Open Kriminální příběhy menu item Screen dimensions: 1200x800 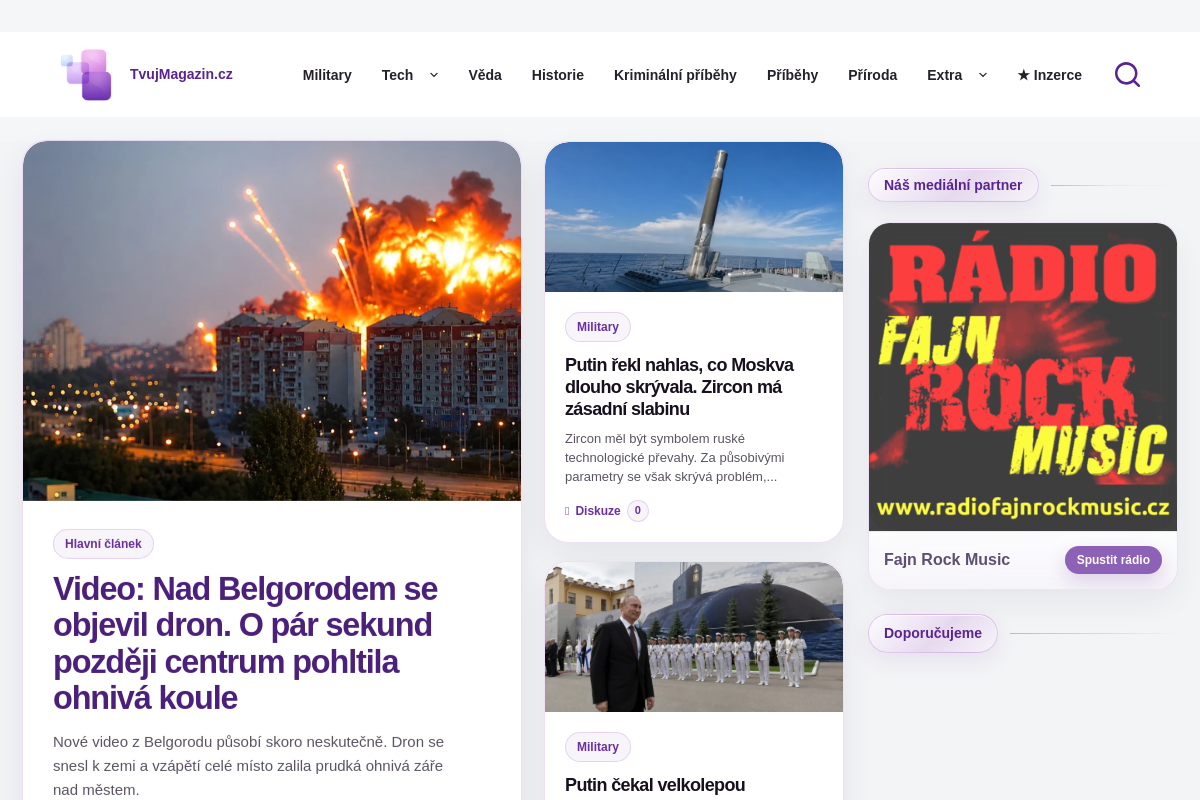coord(675,75)
